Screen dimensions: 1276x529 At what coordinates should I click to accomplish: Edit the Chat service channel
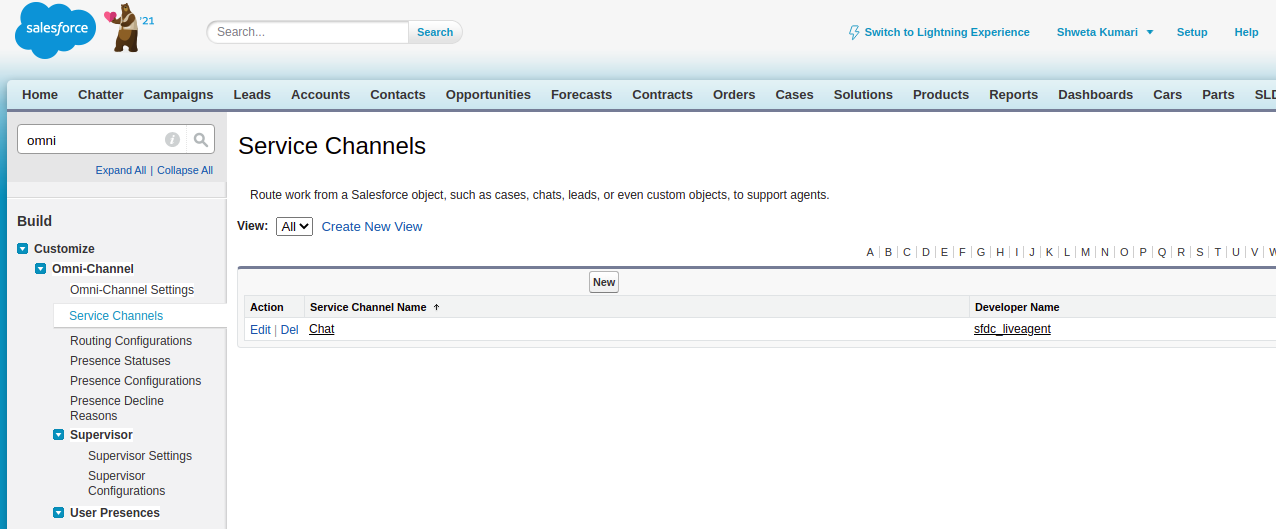260,329
